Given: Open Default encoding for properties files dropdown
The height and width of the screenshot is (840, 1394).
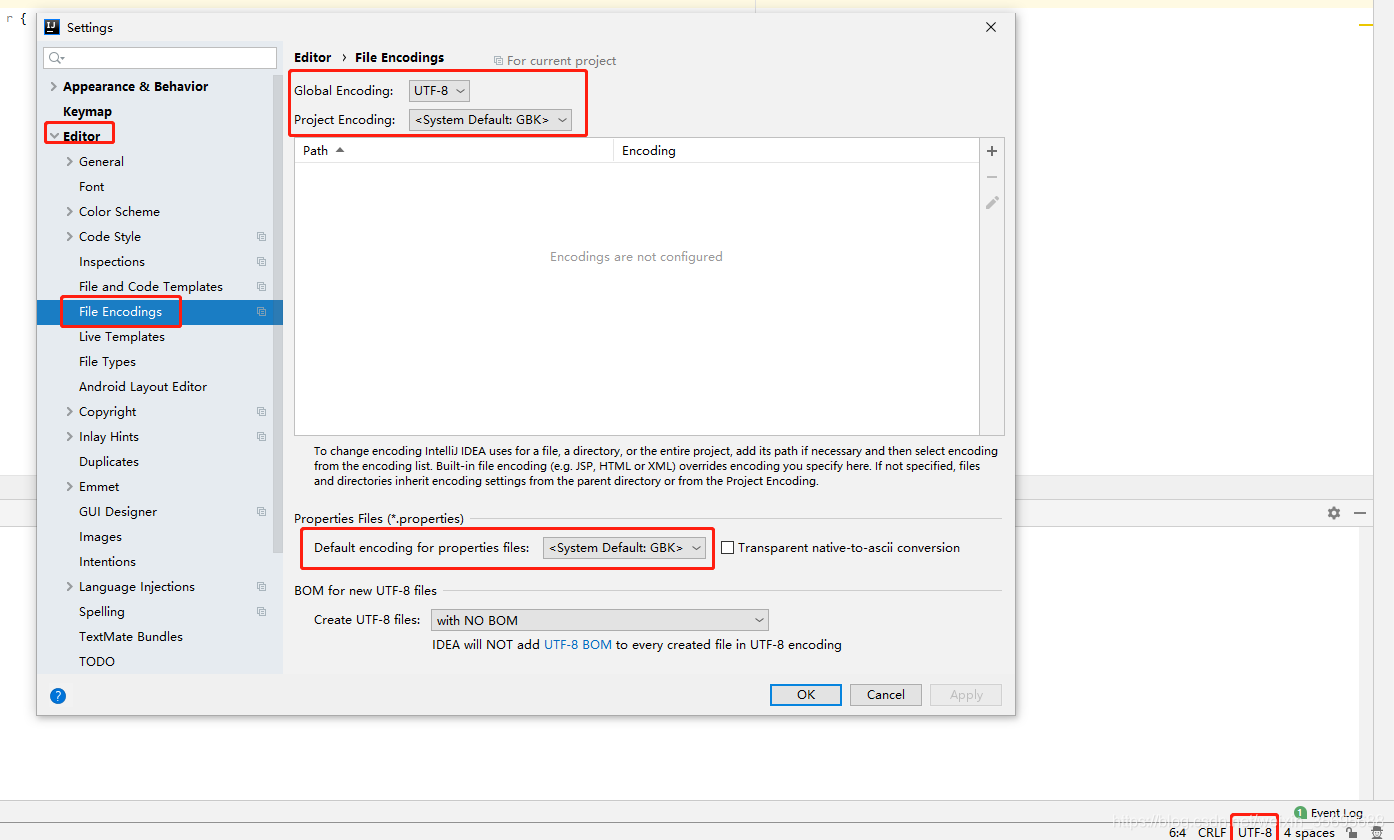Looking at the screenshot, I should click(624, 548).
